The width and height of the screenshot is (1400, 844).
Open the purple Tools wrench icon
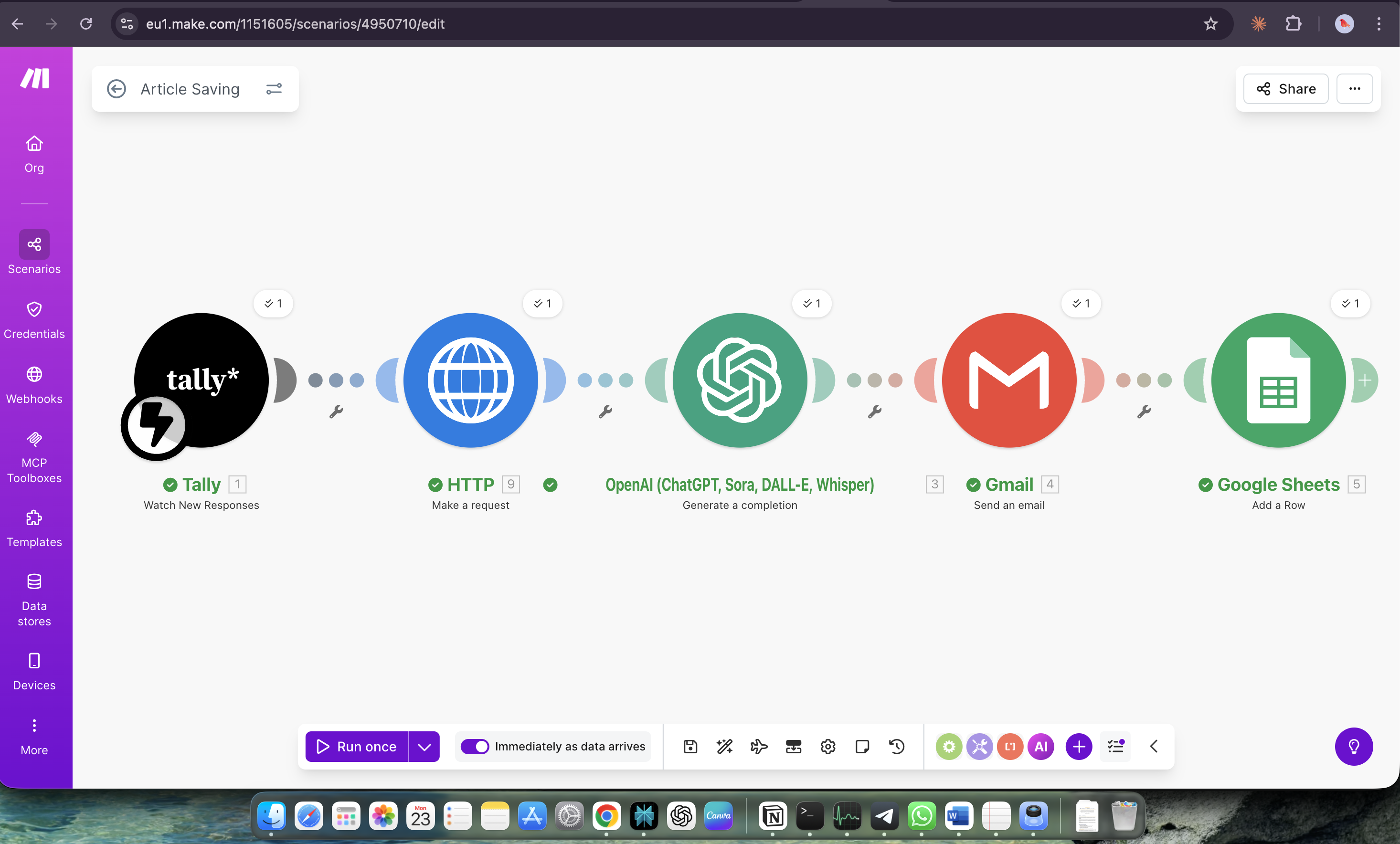(979, 746)
